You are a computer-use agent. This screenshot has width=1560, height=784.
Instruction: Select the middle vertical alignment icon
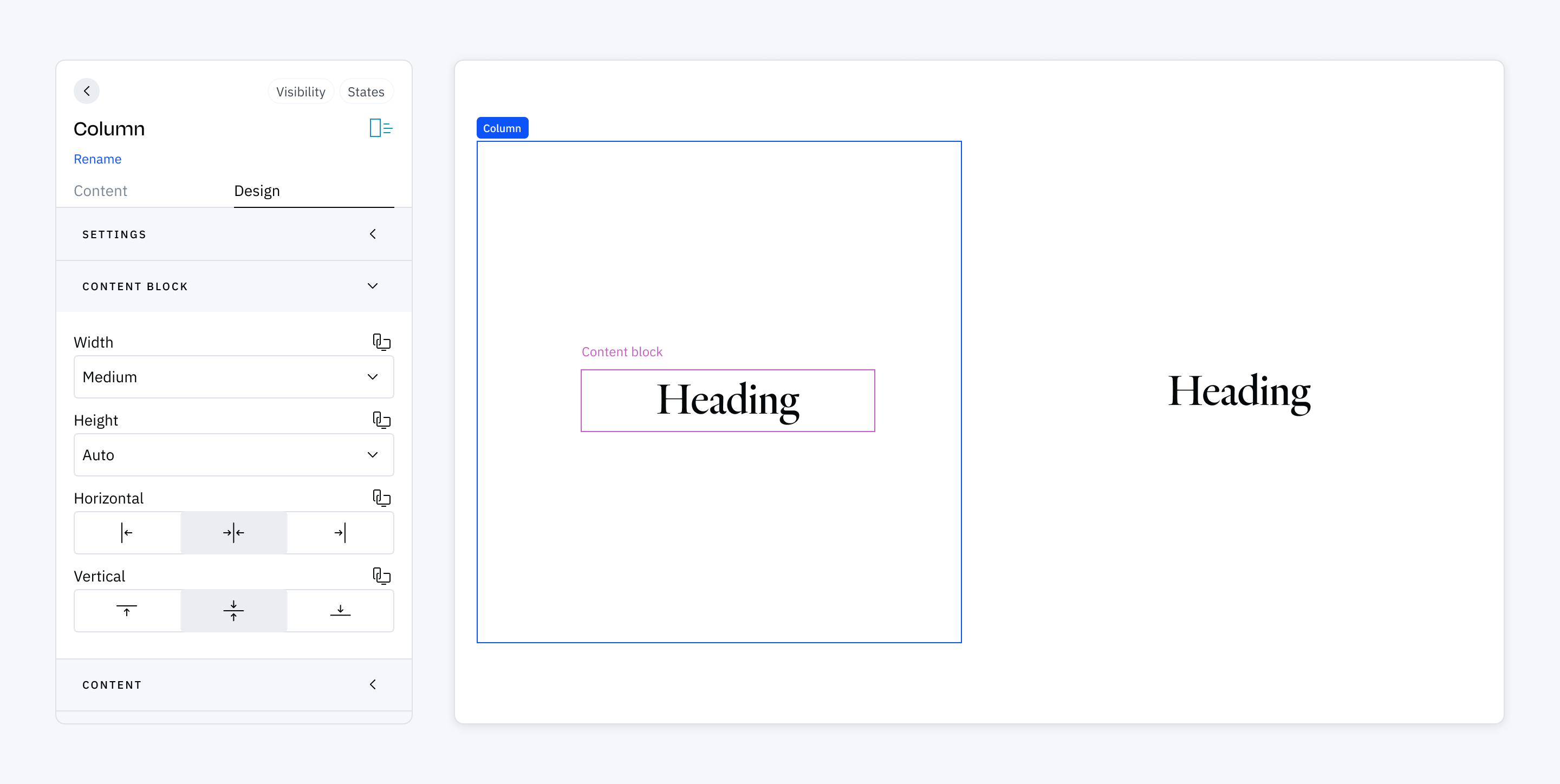[233, 610]
